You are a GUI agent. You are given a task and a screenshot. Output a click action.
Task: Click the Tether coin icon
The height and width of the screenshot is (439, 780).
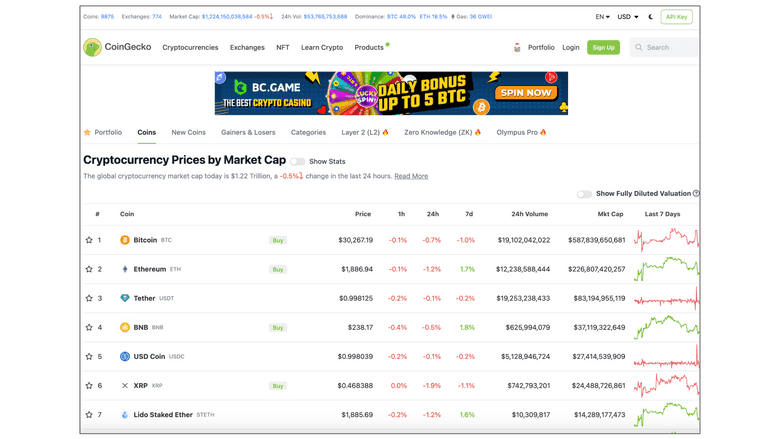(x=125, y=298)
